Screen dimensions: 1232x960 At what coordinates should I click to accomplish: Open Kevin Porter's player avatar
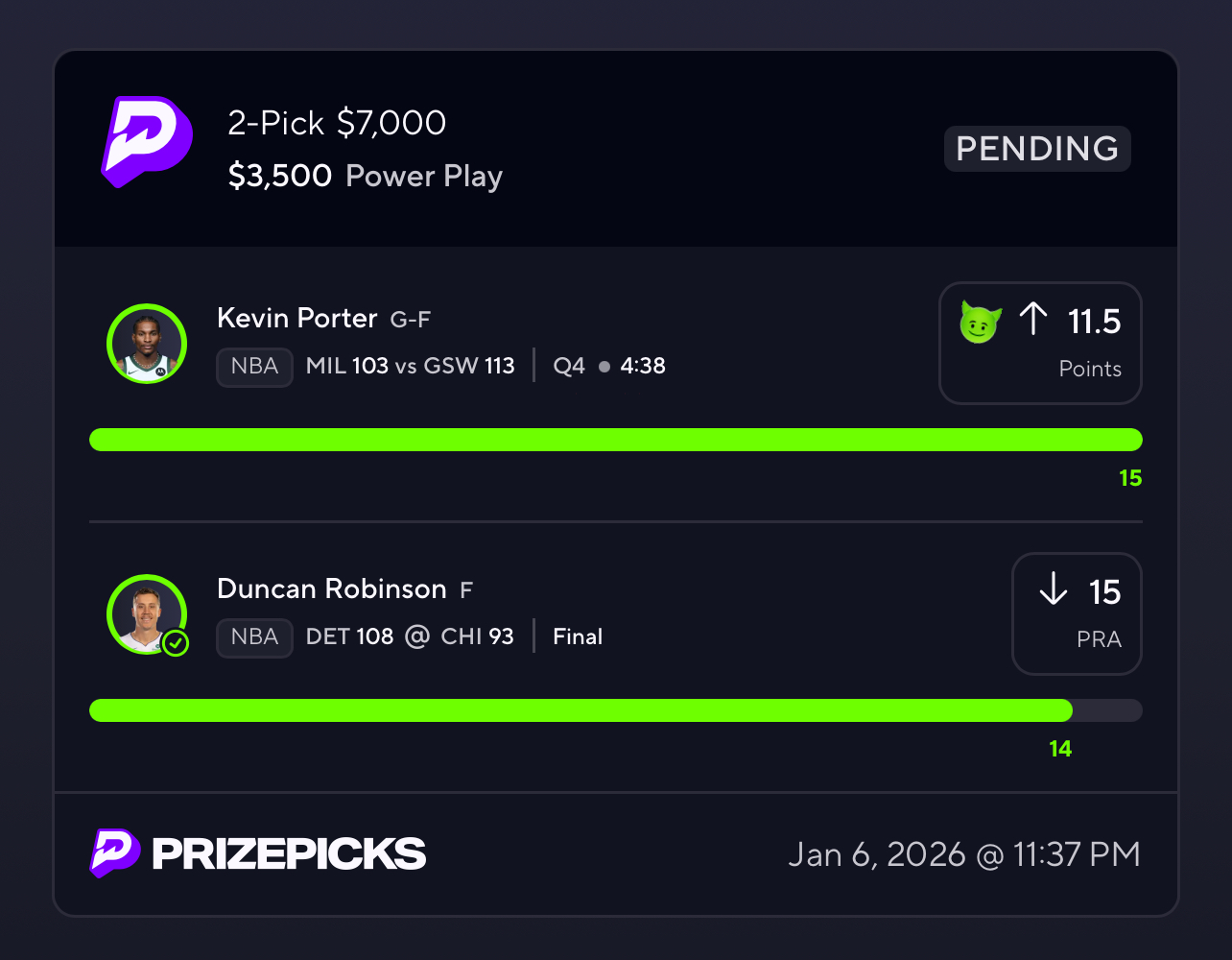click(x=147, y=344)
